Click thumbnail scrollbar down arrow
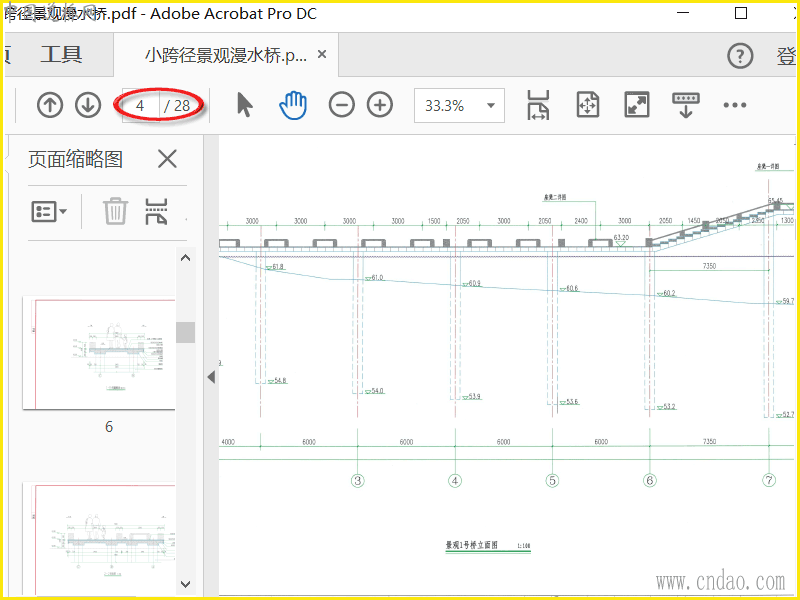 tap(186, 584)
